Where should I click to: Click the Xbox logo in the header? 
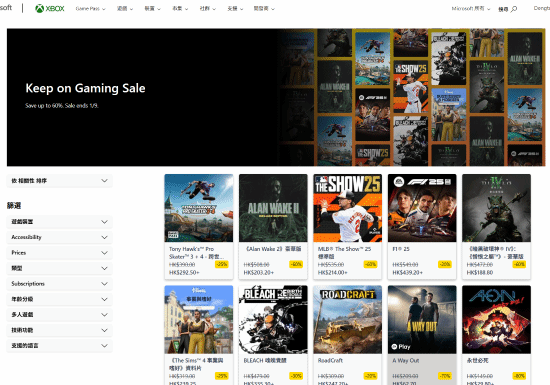pos(50,8)
